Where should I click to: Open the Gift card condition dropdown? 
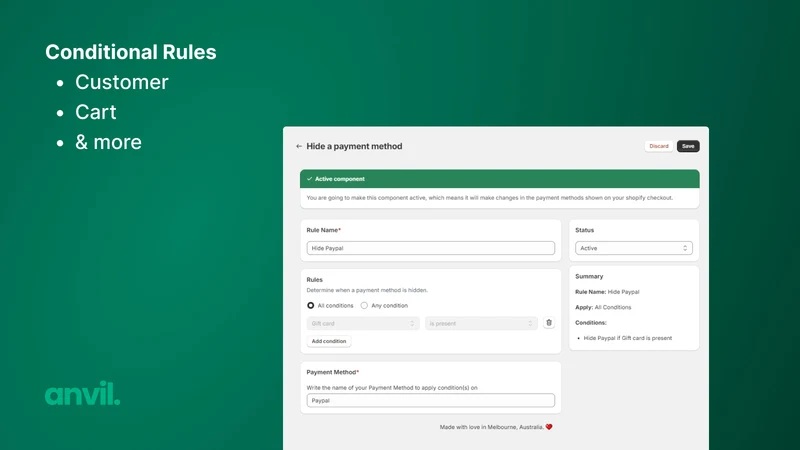(x=363, y=323)
